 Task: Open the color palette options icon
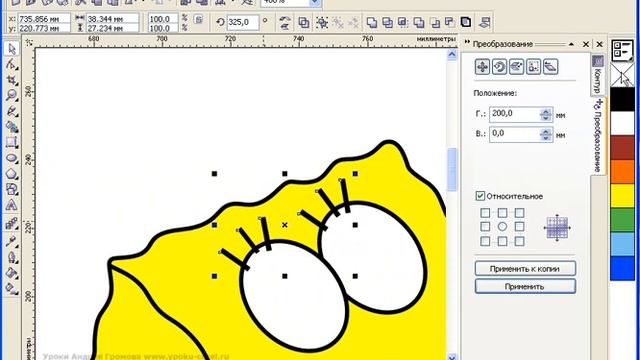coord(622,50)
